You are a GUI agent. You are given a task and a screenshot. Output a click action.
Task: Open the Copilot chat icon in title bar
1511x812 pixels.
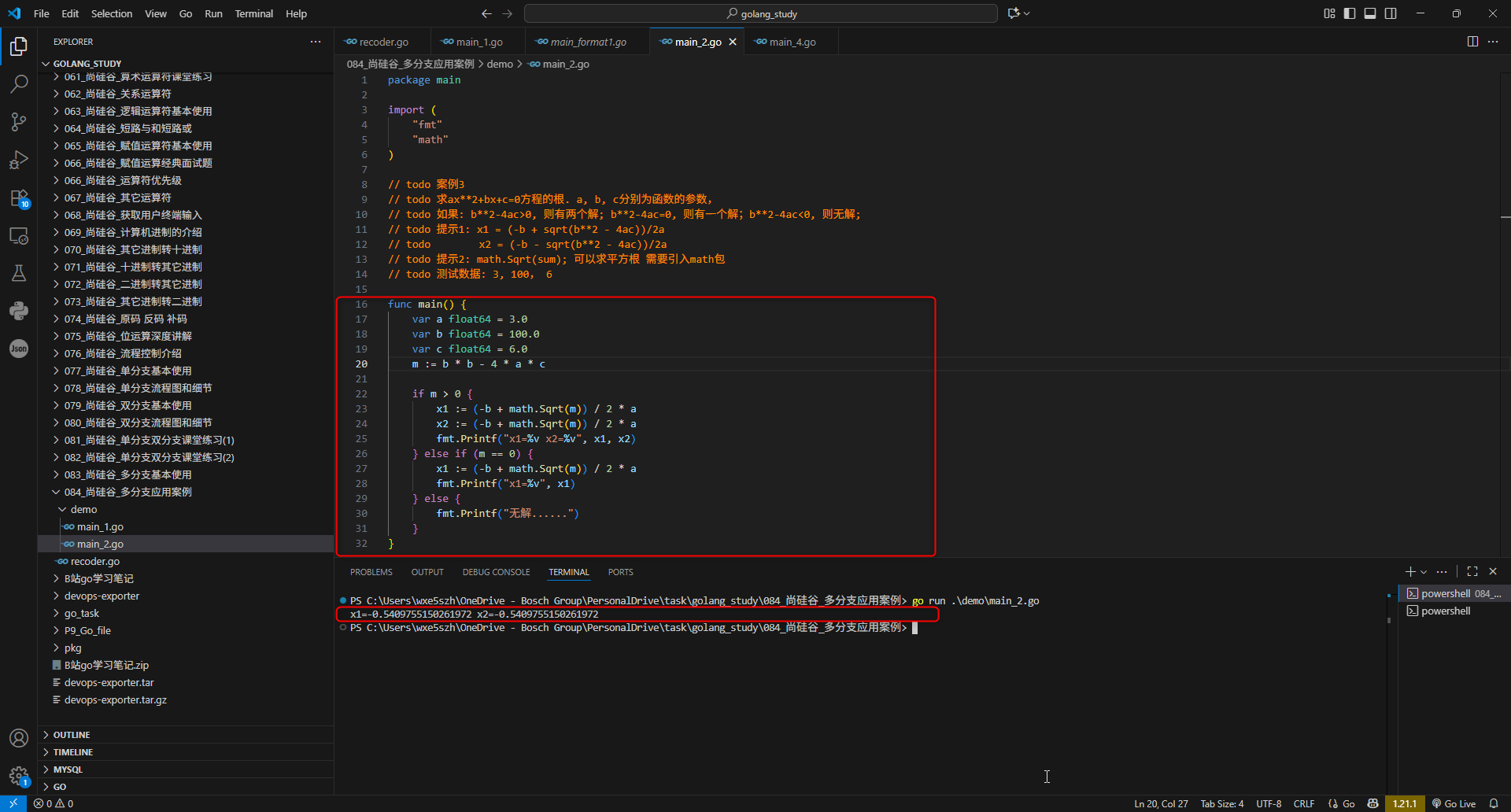tap(1014, 13)
